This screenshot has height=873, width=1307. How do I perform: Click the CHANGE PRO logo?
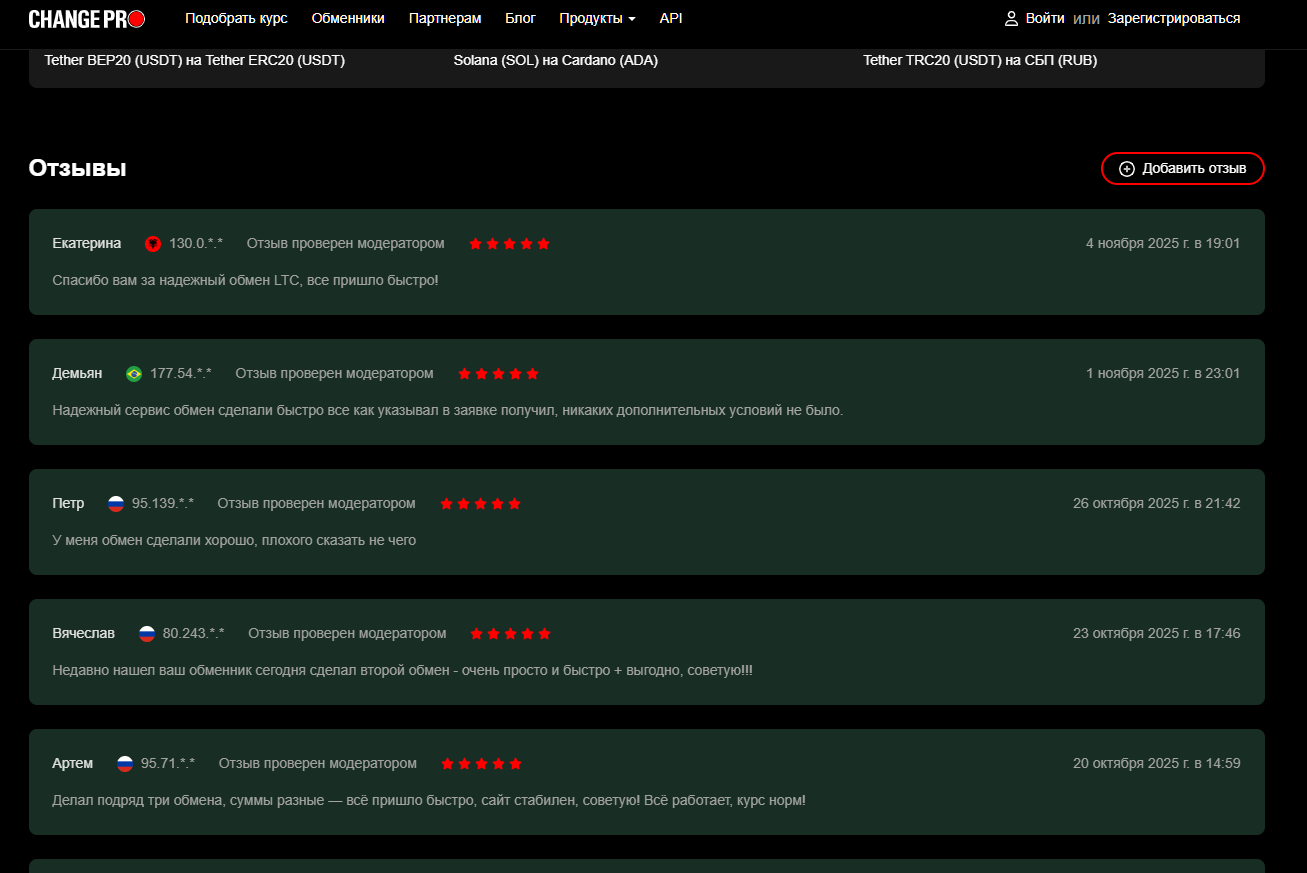[85, 17]
